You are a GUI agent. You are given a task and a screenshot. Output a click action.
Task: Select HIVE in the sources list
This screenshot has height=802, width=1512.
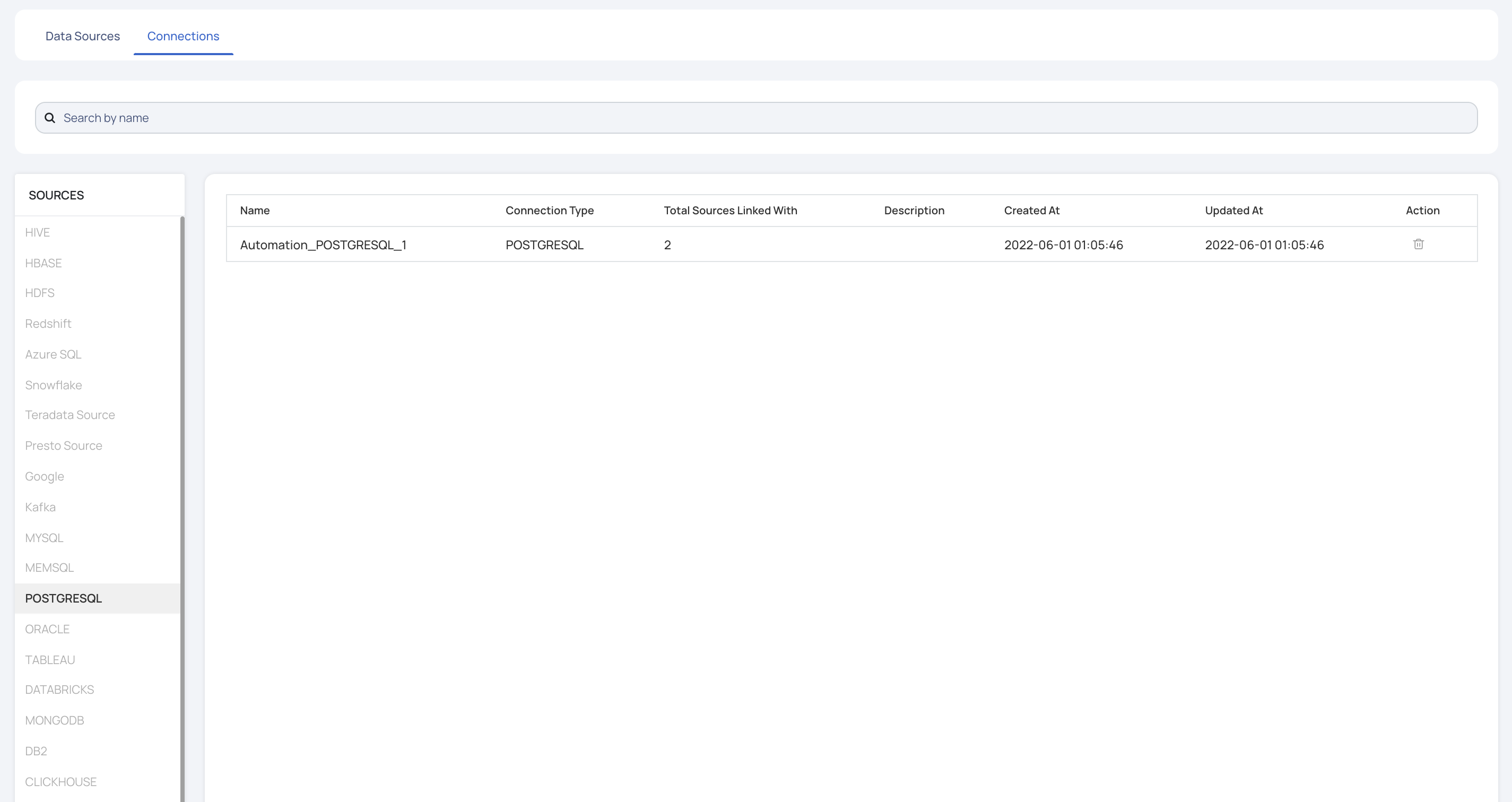coord(38,232)
